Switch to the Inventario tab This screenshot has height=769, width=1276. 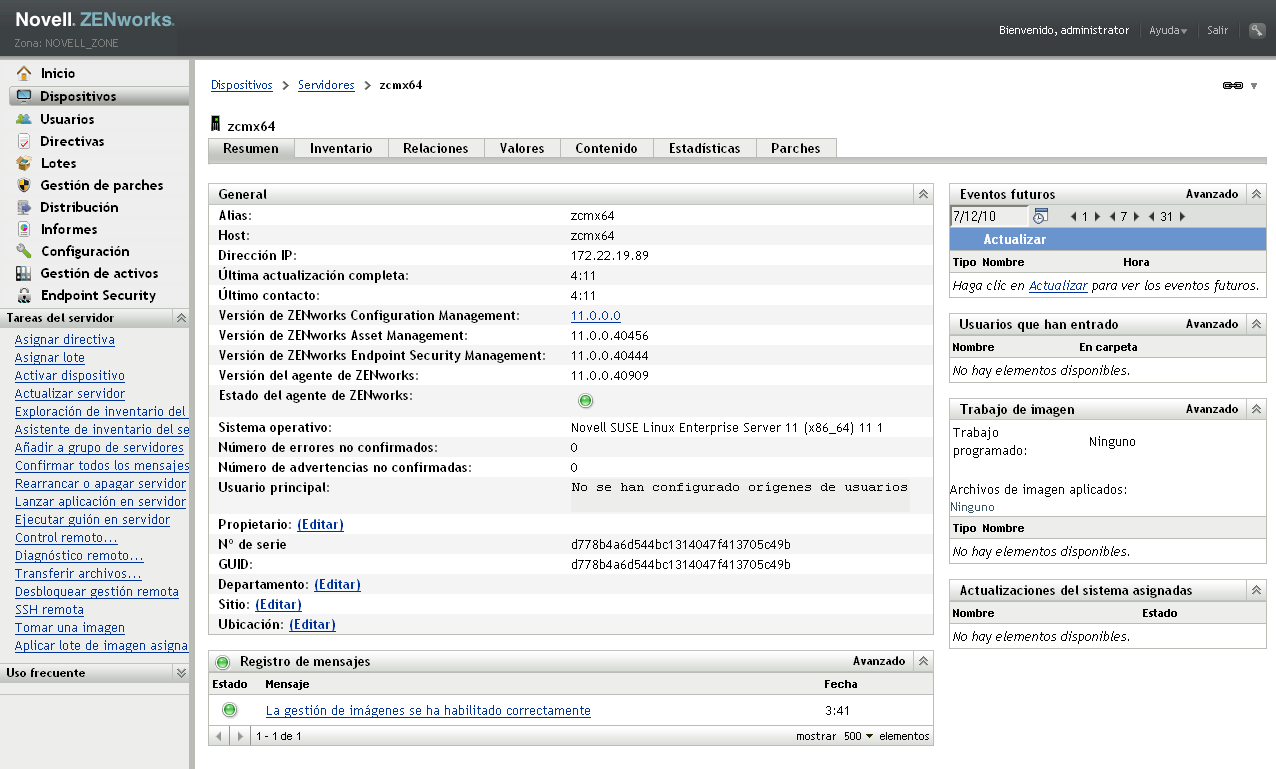[341, 148]
